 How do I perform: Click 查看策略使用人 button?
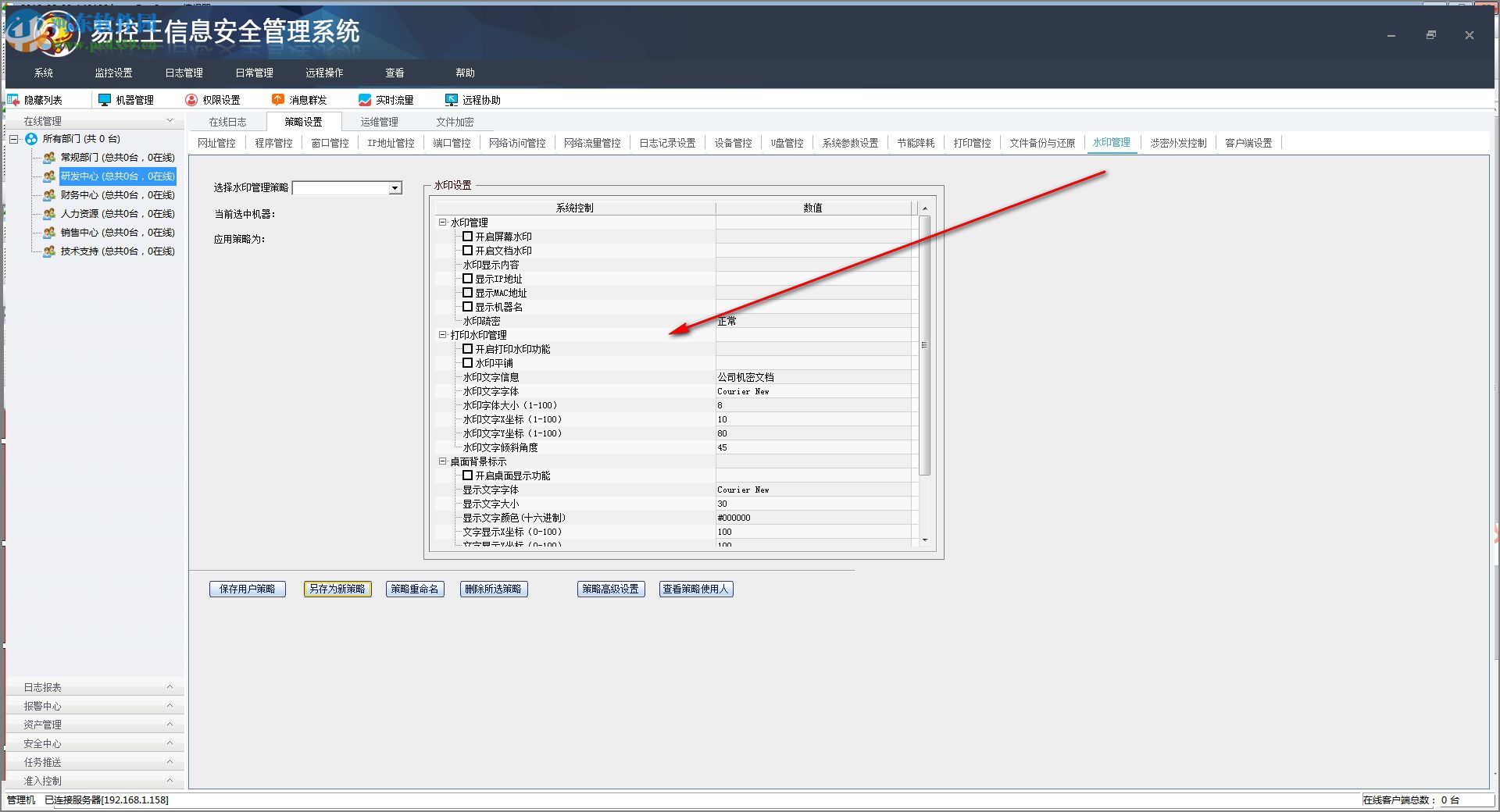coord(696,589)
